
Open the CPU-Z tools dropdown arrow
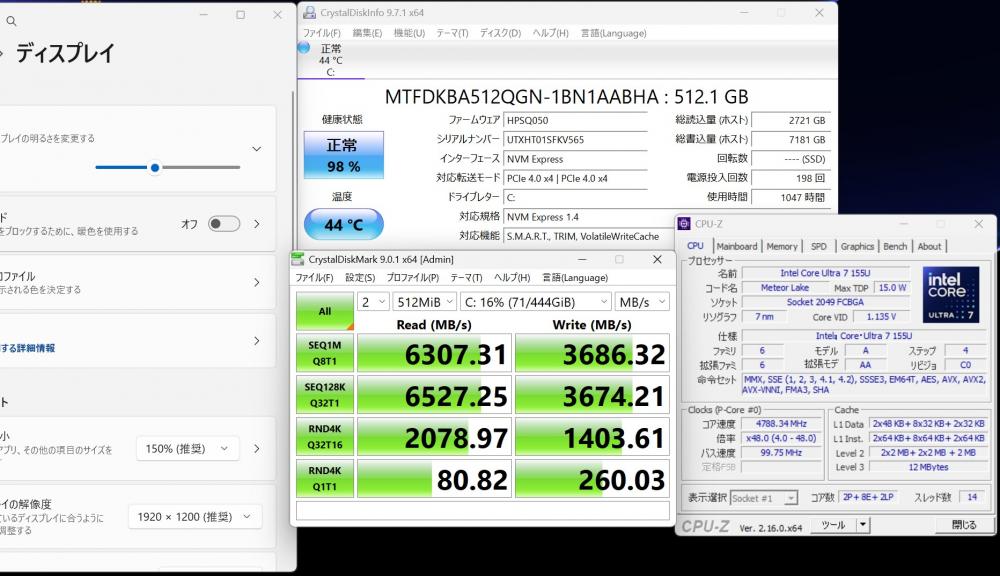click(x=863, y=525)
